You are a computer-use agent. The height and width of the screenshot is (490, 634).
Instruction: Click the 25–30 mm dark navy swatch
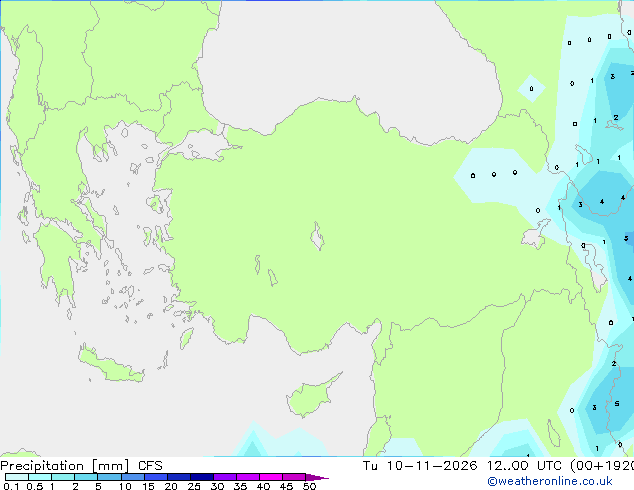(x=201, y=477)
